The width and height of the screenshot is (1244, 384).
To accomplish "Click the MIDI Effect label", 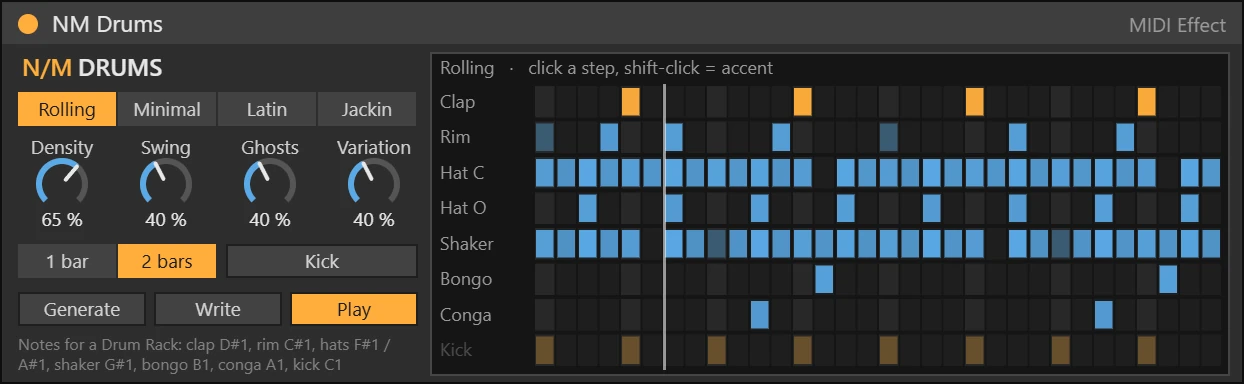I will 1176,25.
